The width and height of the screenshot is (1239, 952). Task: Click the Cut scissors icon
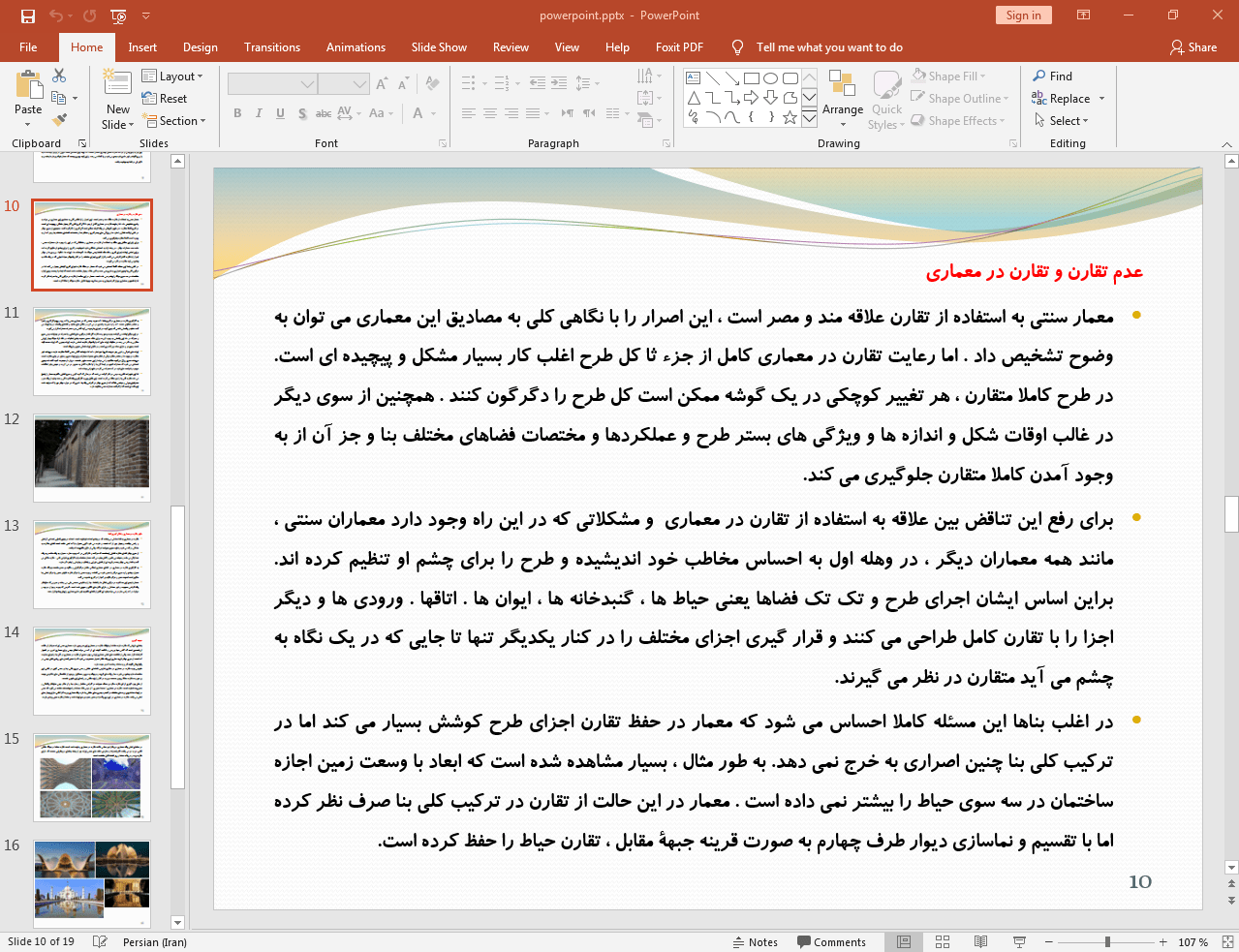click(59, 76)
